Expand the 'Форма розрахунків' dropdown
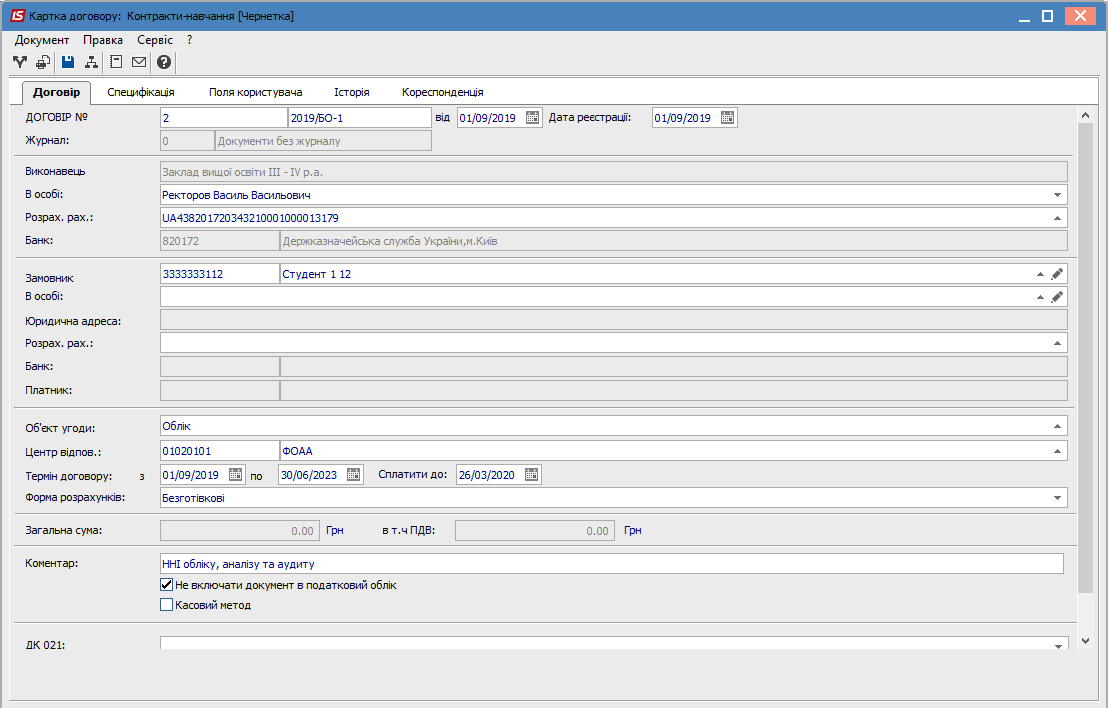The width and height of the screenshot is (1108, 708). (x=1058, y=498)
